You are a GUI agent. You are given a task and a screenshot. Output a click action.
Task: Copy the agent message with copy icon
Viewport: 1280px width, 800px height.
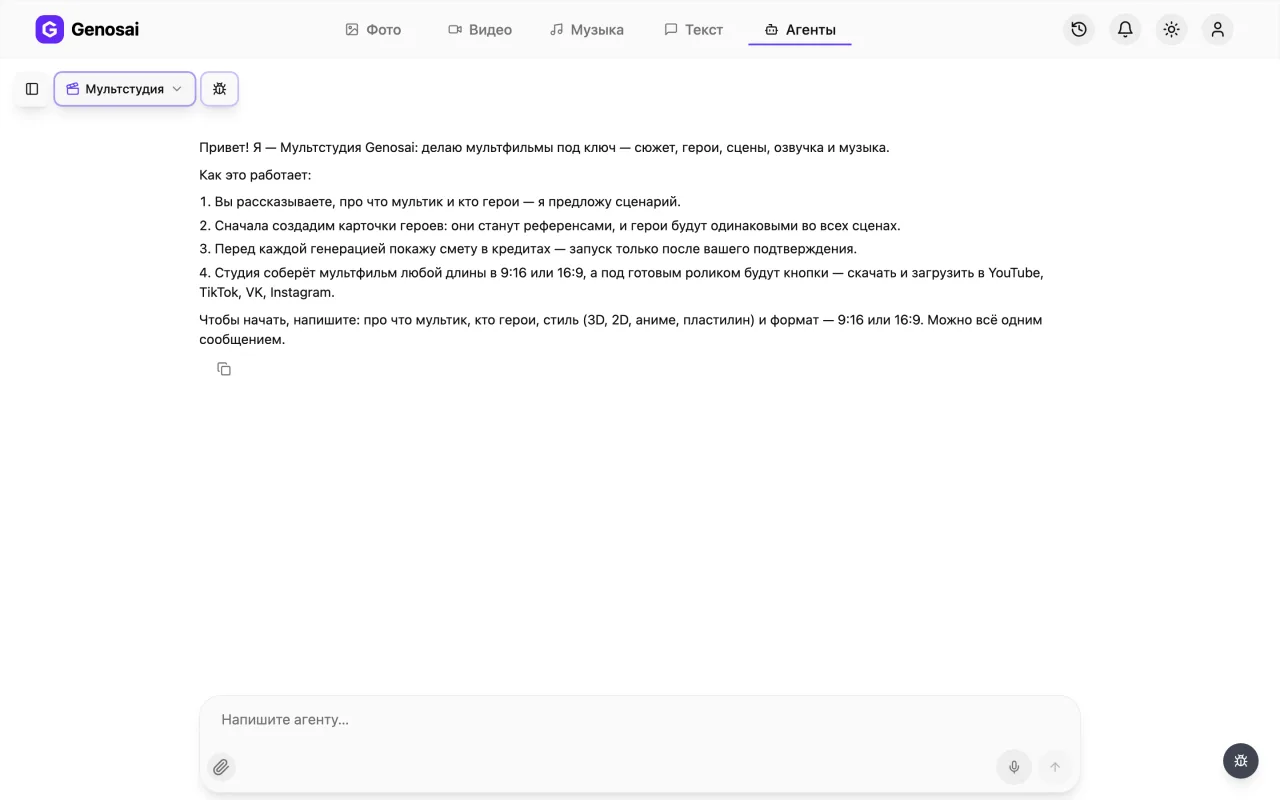tap(224, 369)
